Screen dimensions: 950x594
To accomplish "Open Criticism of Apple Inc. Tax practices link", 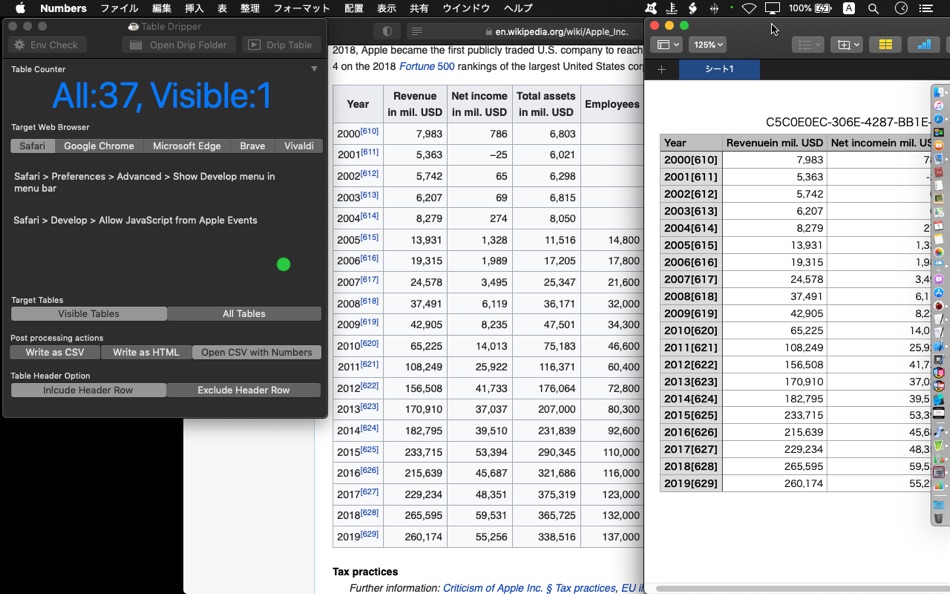I will [531, 588].
